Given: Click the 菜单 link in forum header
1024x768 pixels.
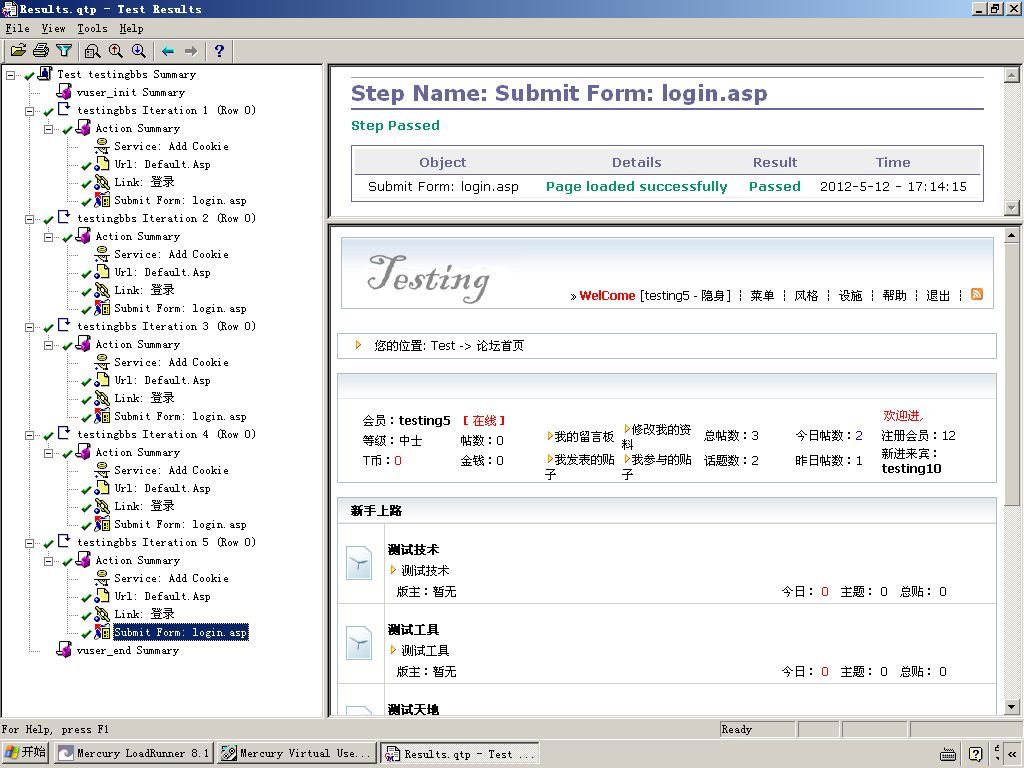Looking at the screenshot, I should pyautogui.click(x=762, y=295).
